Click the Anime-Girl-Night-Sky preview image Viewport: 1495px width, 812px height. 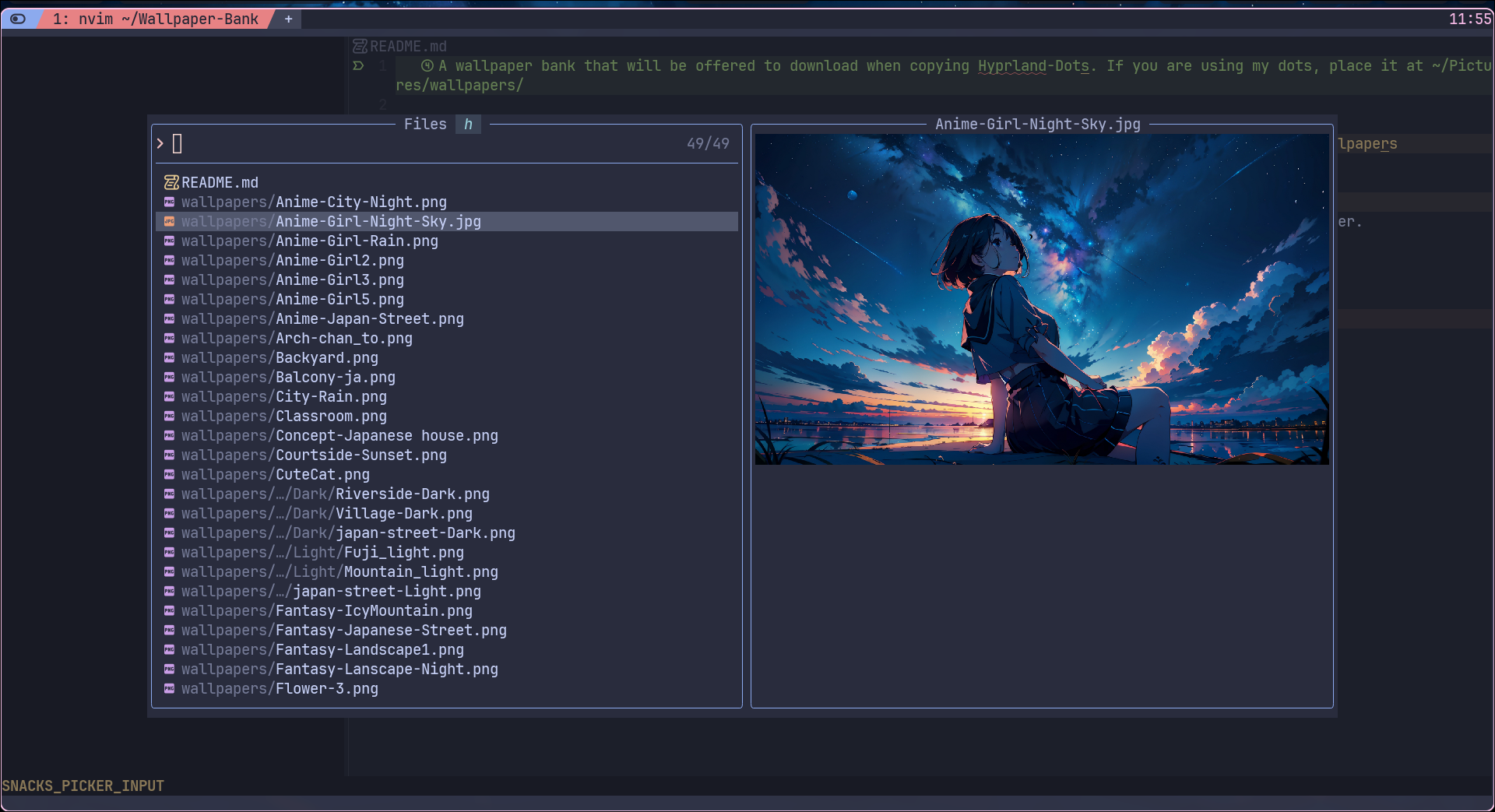[1042, 299]
